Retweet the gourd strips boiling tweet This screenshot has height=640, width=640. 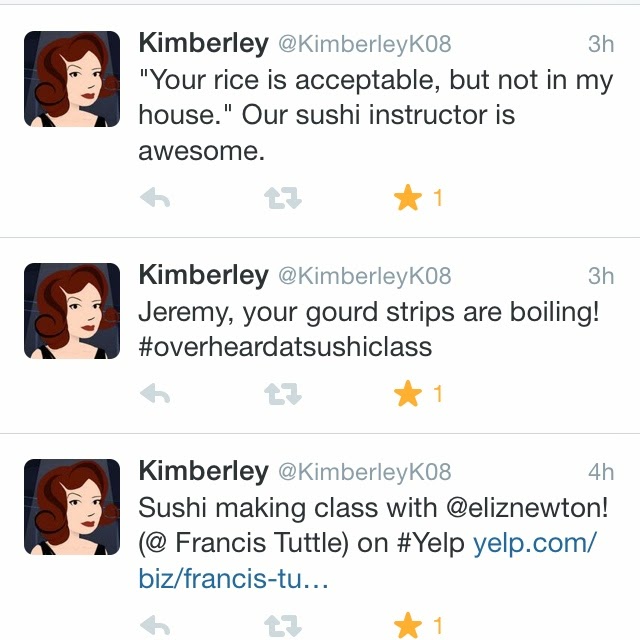click(x=281, y=394)
